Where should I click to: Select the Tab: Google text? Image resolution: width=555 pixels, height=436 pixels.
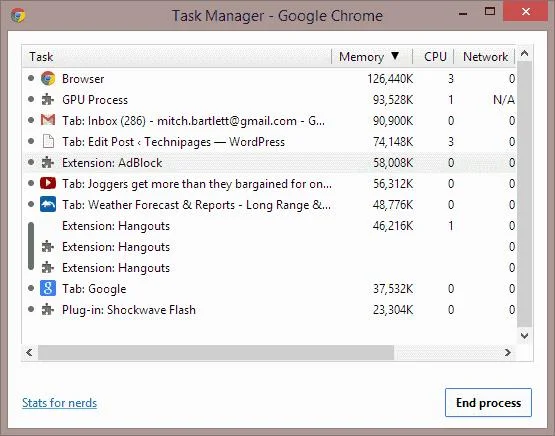tap(94, 289)
